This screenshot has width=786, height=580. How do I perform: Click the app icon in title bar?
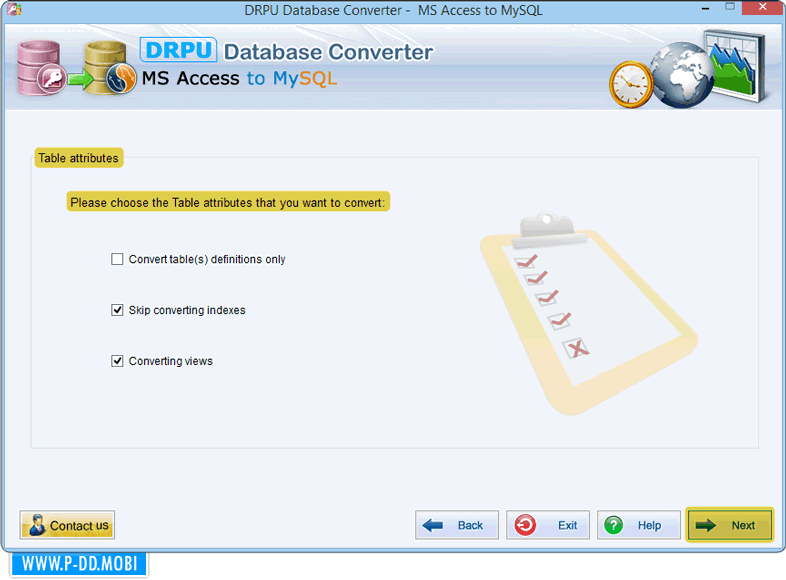pos(14,9)
